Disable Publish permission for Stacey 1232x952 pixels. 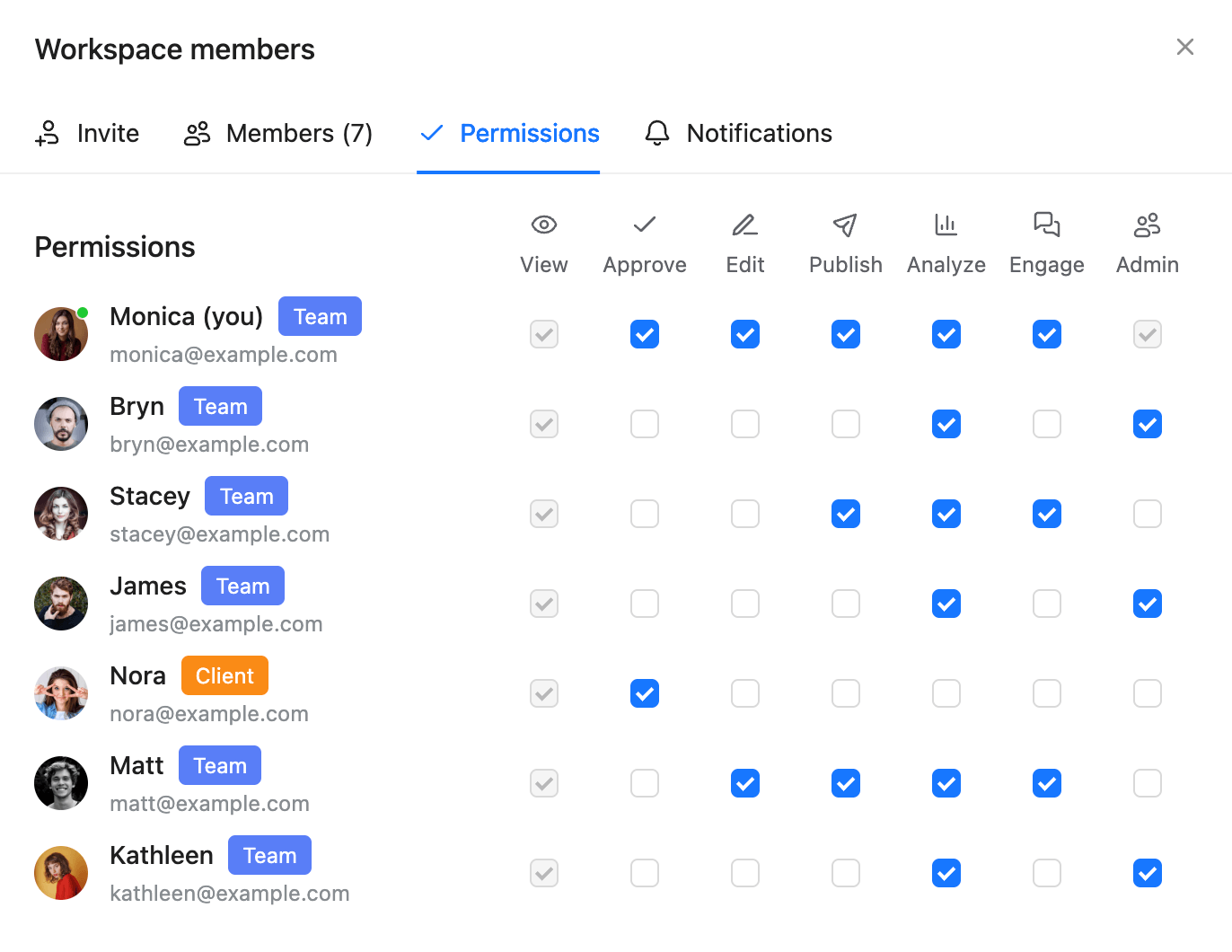click(x=845, y=514)
